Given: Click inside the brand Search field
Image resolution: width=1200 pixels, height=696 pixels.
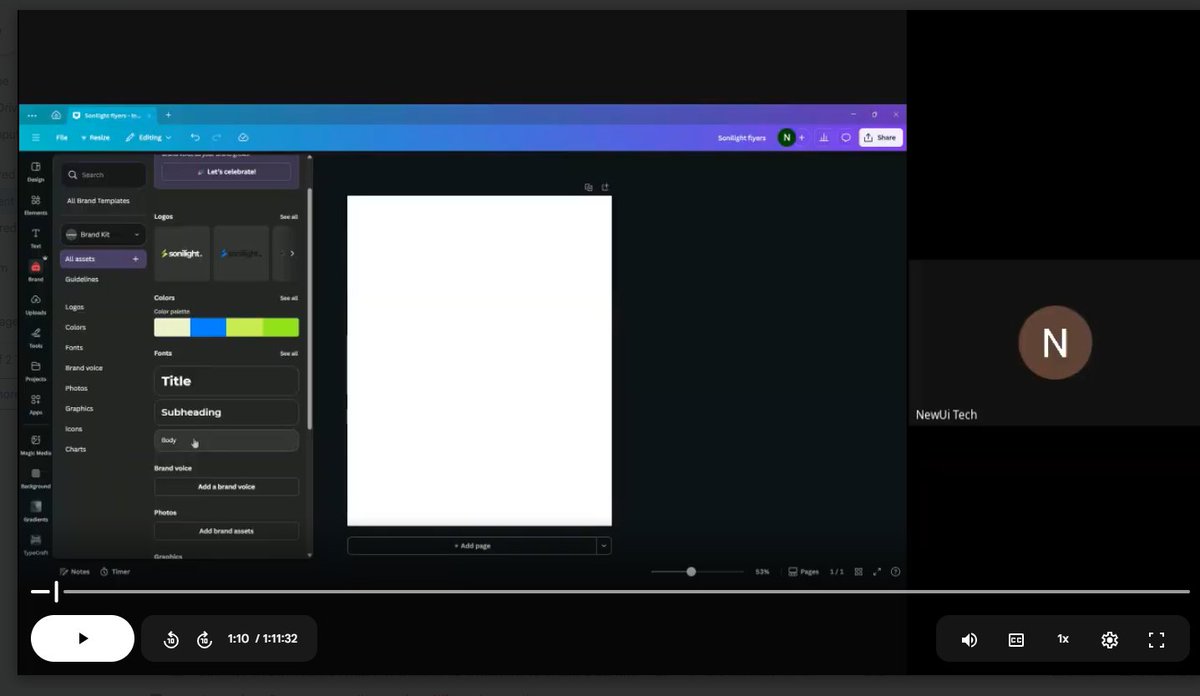Looking at the screenshot, I should (103, 174).
